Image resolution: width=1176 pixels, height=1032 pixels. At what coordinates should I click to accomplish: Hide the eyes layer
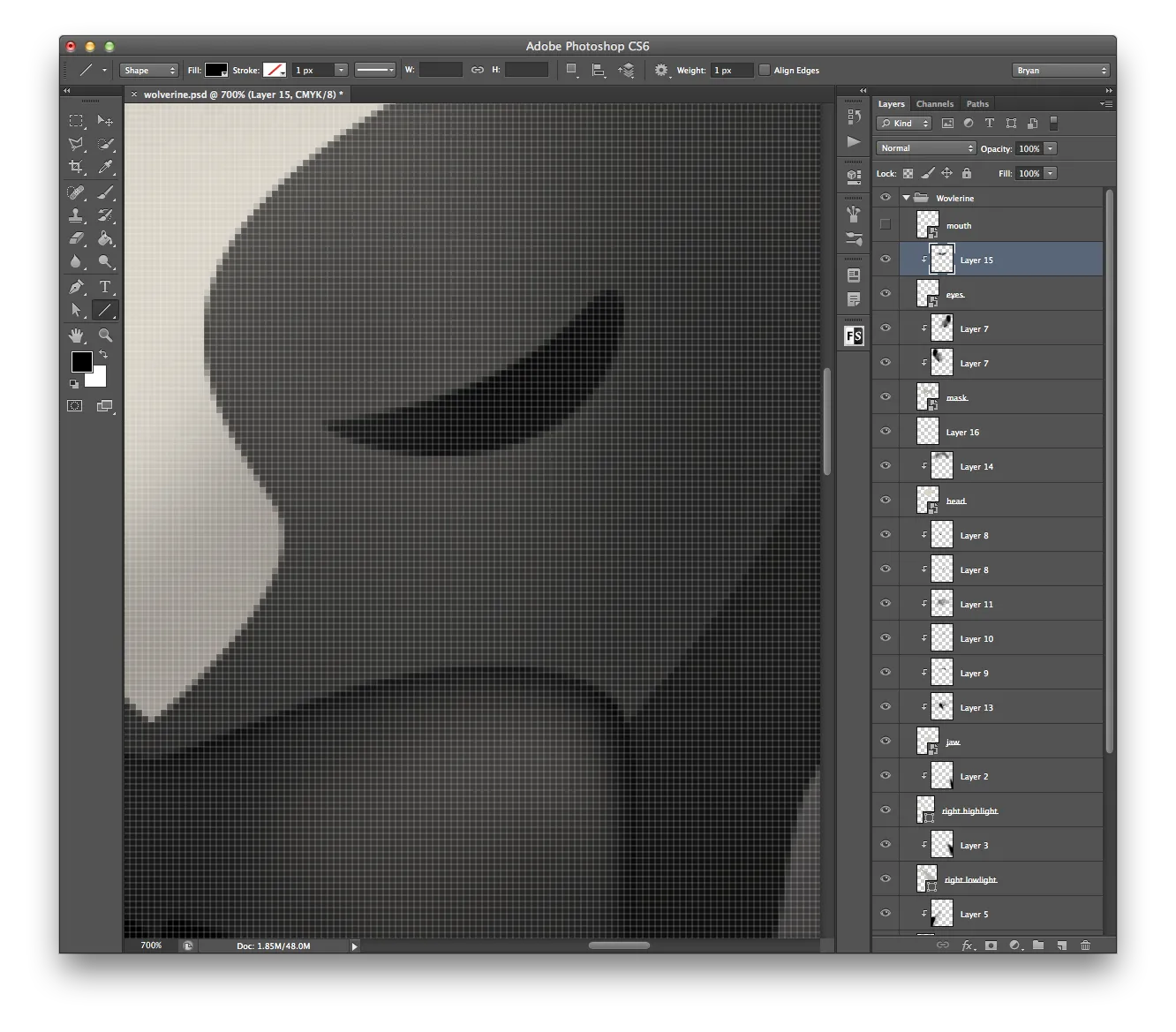(886, 294)
